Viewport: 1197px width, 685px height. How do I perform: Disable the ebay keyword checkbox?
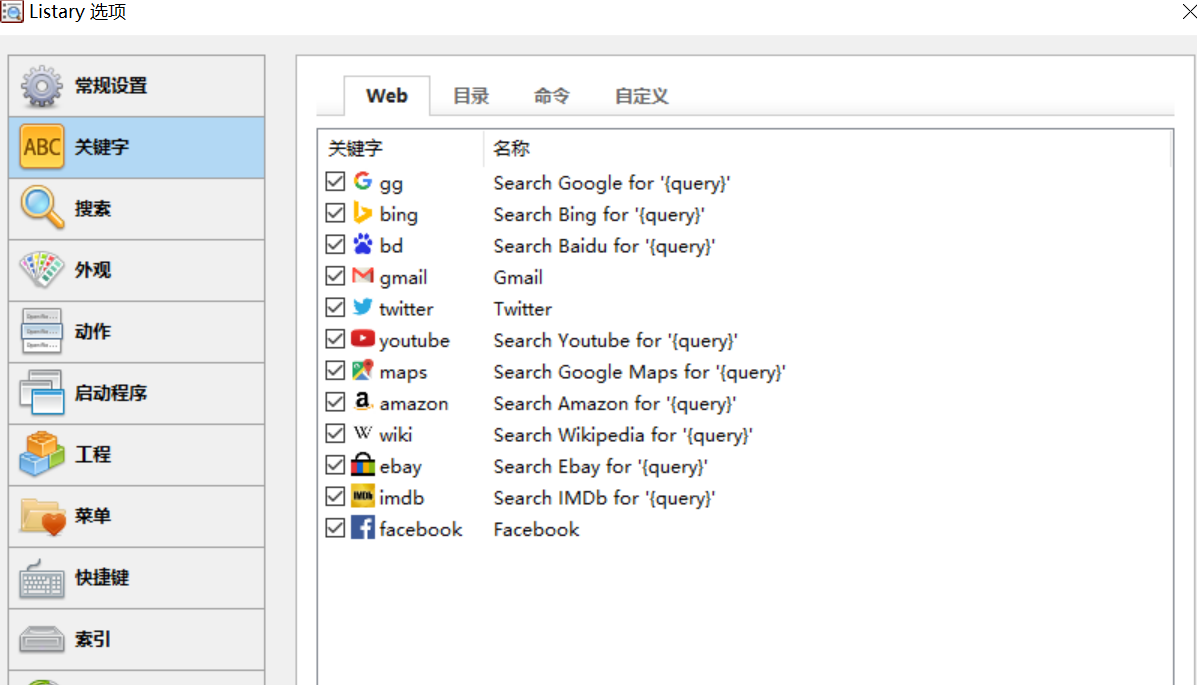click(335, 465)
